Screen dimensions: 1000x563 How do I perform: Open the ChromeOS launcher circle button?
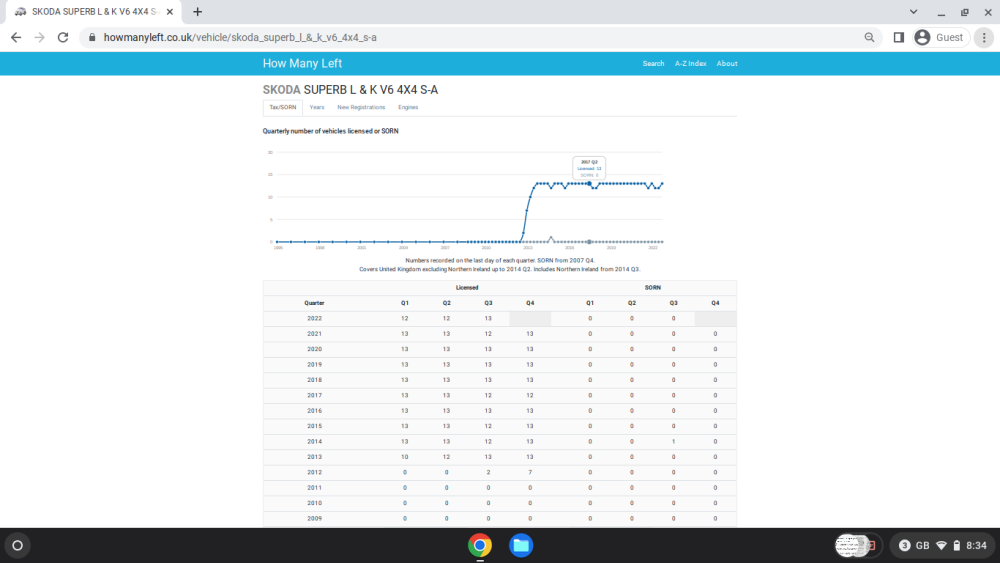tap(18, 545)
